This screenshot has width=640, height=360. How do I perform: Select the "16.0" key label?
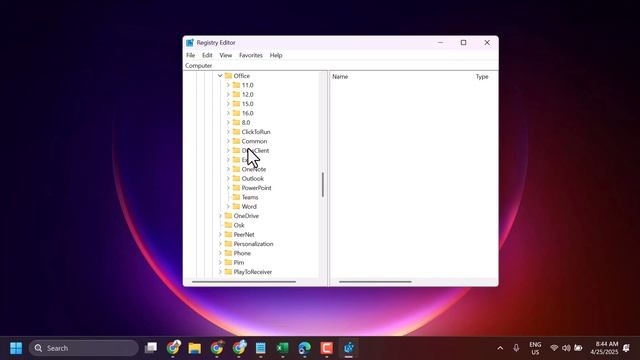point(247,113)
